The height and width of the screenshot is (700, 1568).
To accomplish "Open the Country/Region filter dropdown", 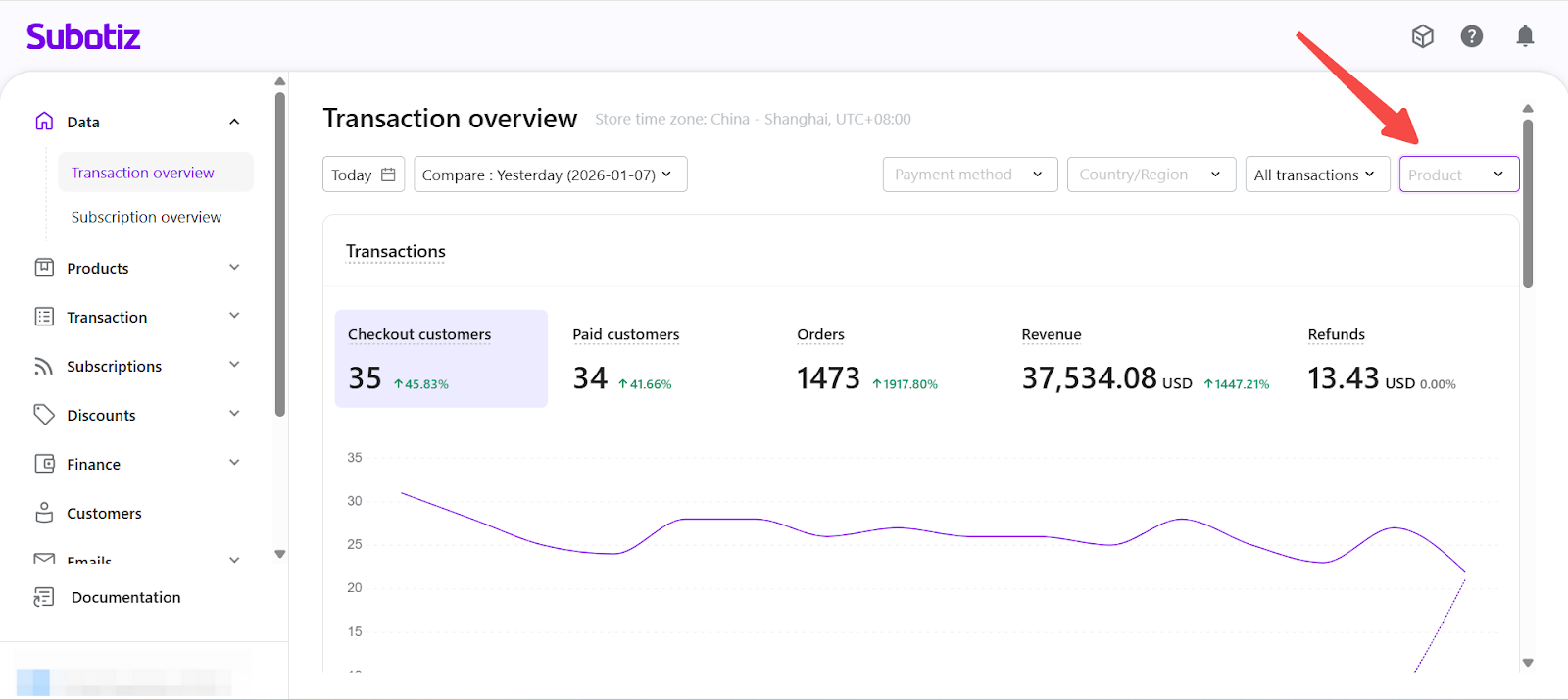I will [x=1151, y=175].
